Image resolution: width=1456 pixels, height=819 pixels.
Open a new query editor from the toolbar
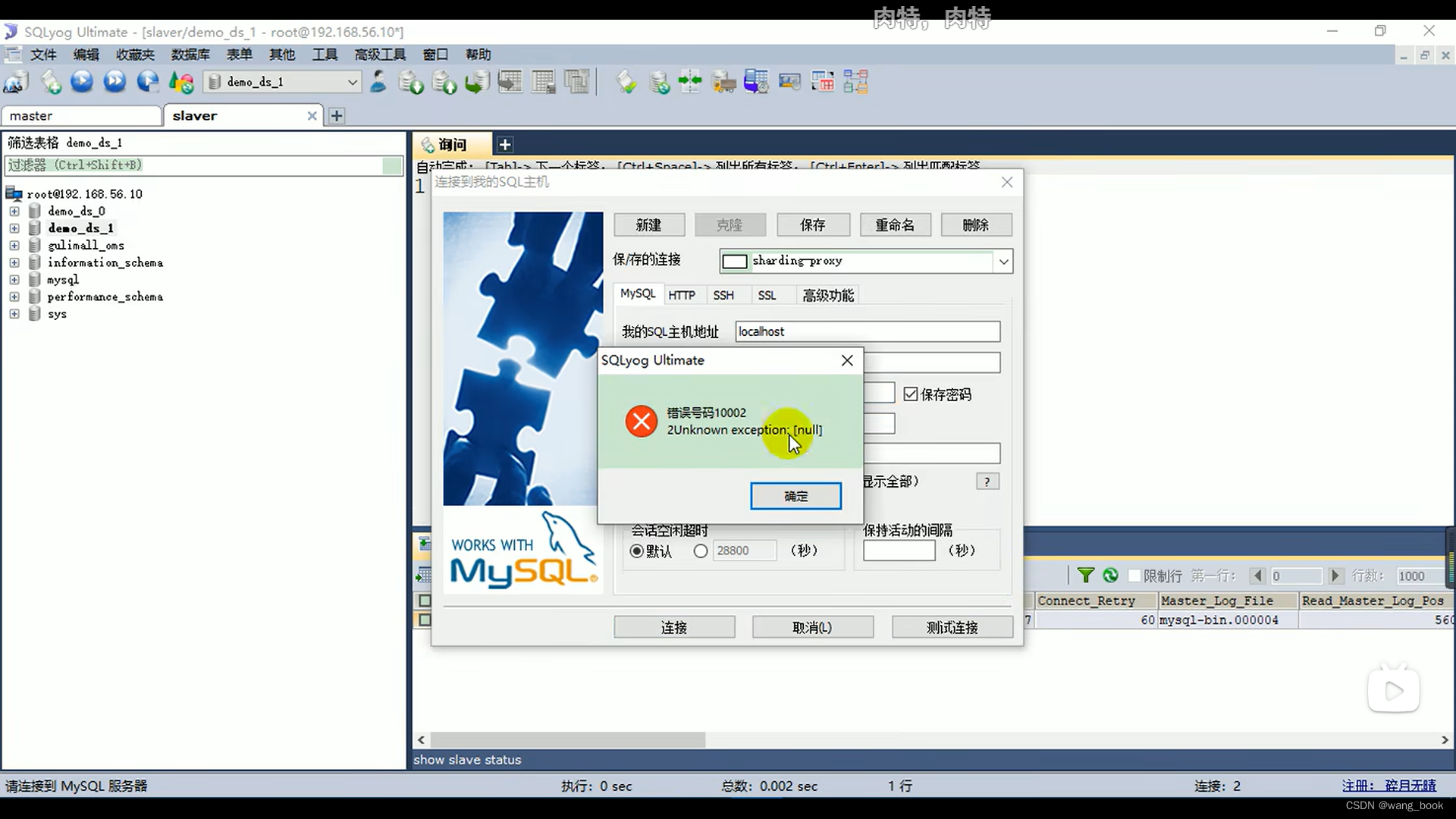[x=51, y=82]
